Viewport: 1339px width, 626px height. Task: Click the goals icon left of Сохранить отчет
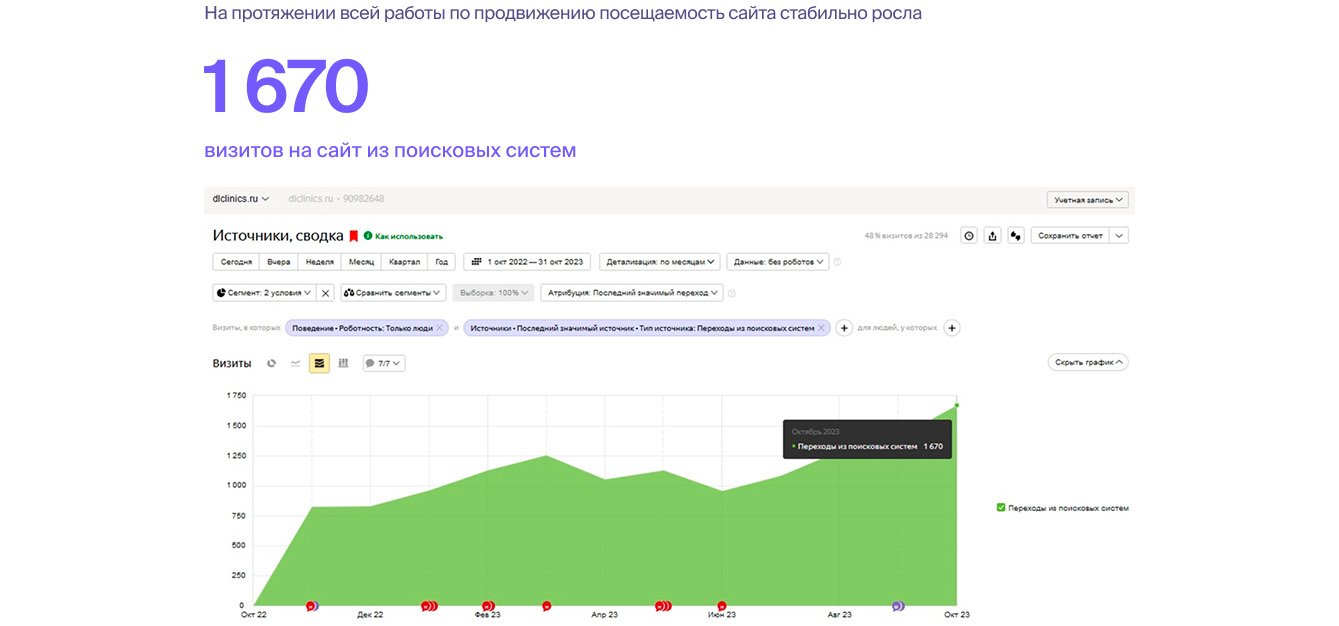pyautogui.click(x=1016, y=236)
